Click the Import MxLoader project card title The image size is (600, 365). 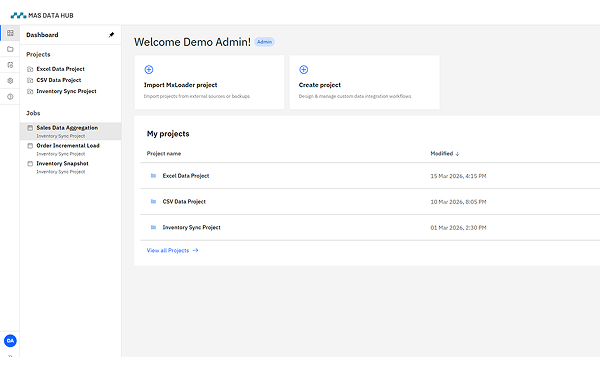point(180,85)
